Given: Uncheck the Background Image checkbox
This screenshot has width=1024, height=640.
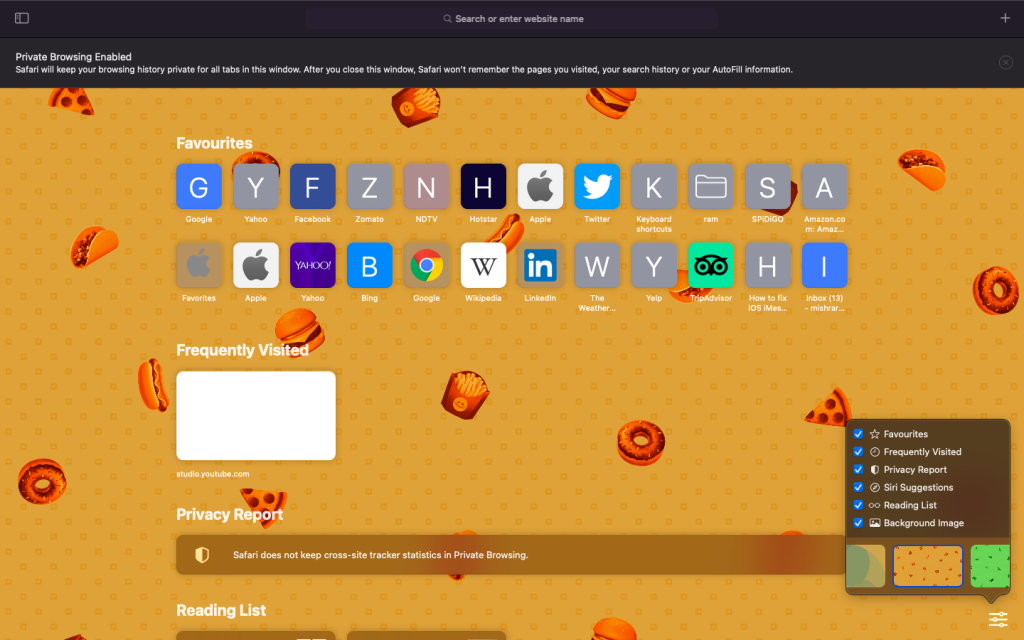Looking at the screenshot, I should click(858, 522).
